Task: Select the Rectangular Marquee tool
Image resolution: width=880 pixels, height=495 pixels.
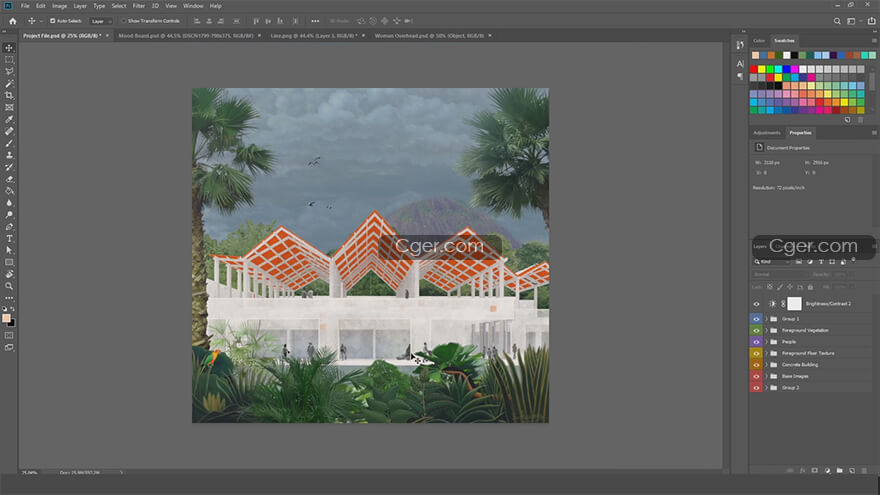Action: (x=9, y=59)
